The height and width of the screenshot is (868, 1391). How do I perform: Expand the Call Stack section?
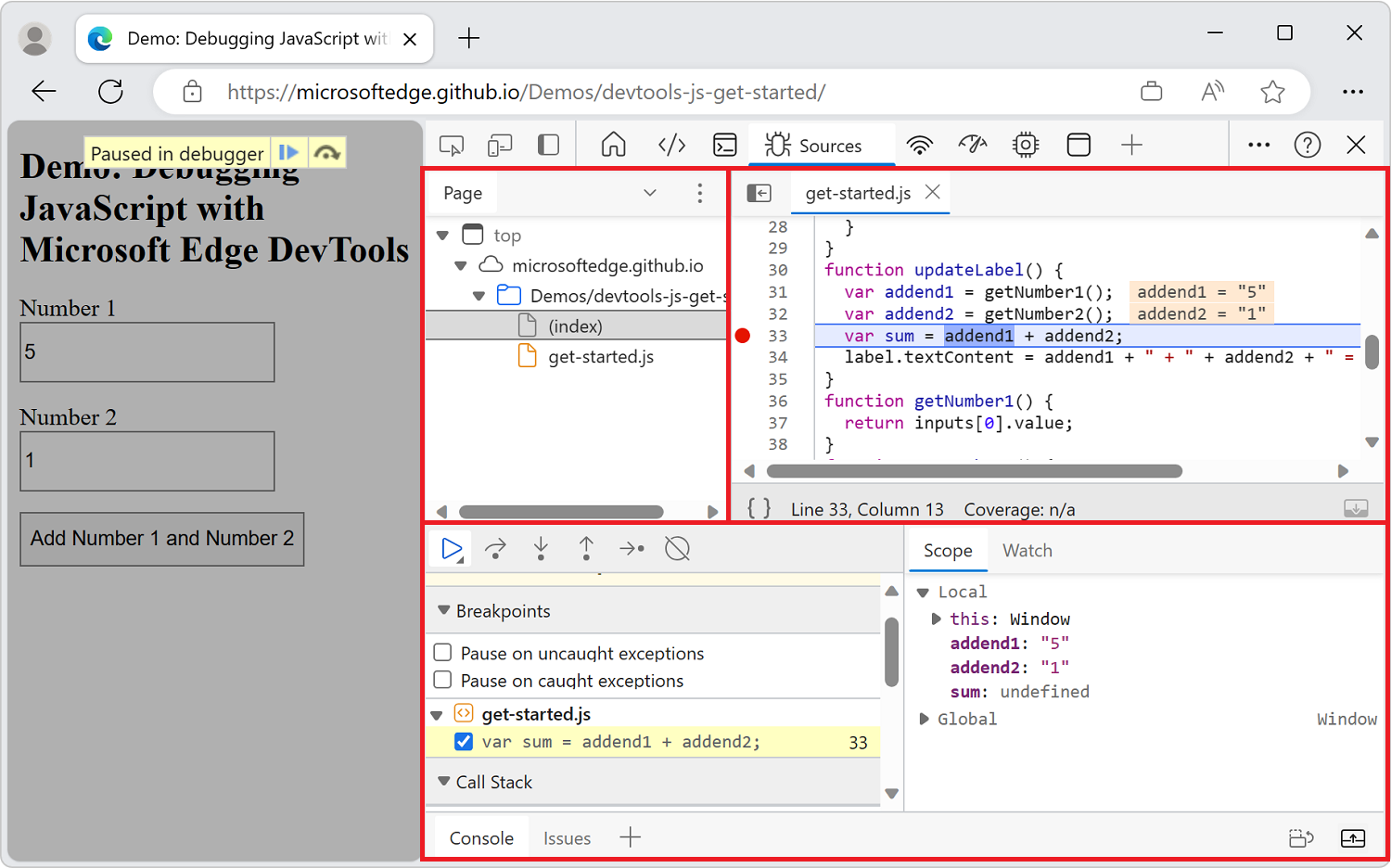point(443,782)
